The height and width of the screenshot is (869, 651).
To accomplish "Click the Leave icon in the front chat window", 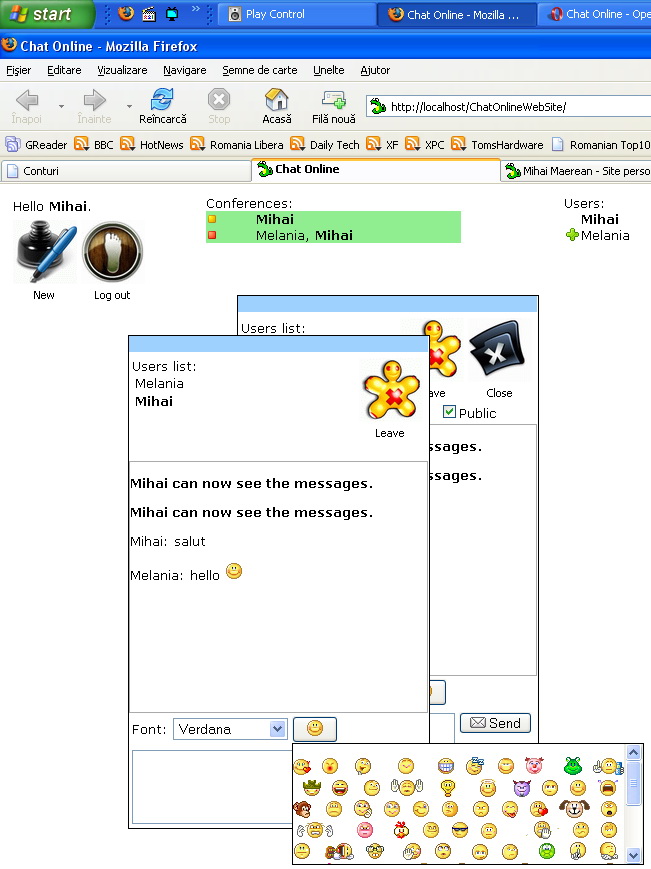I will (x=390, y=394).
